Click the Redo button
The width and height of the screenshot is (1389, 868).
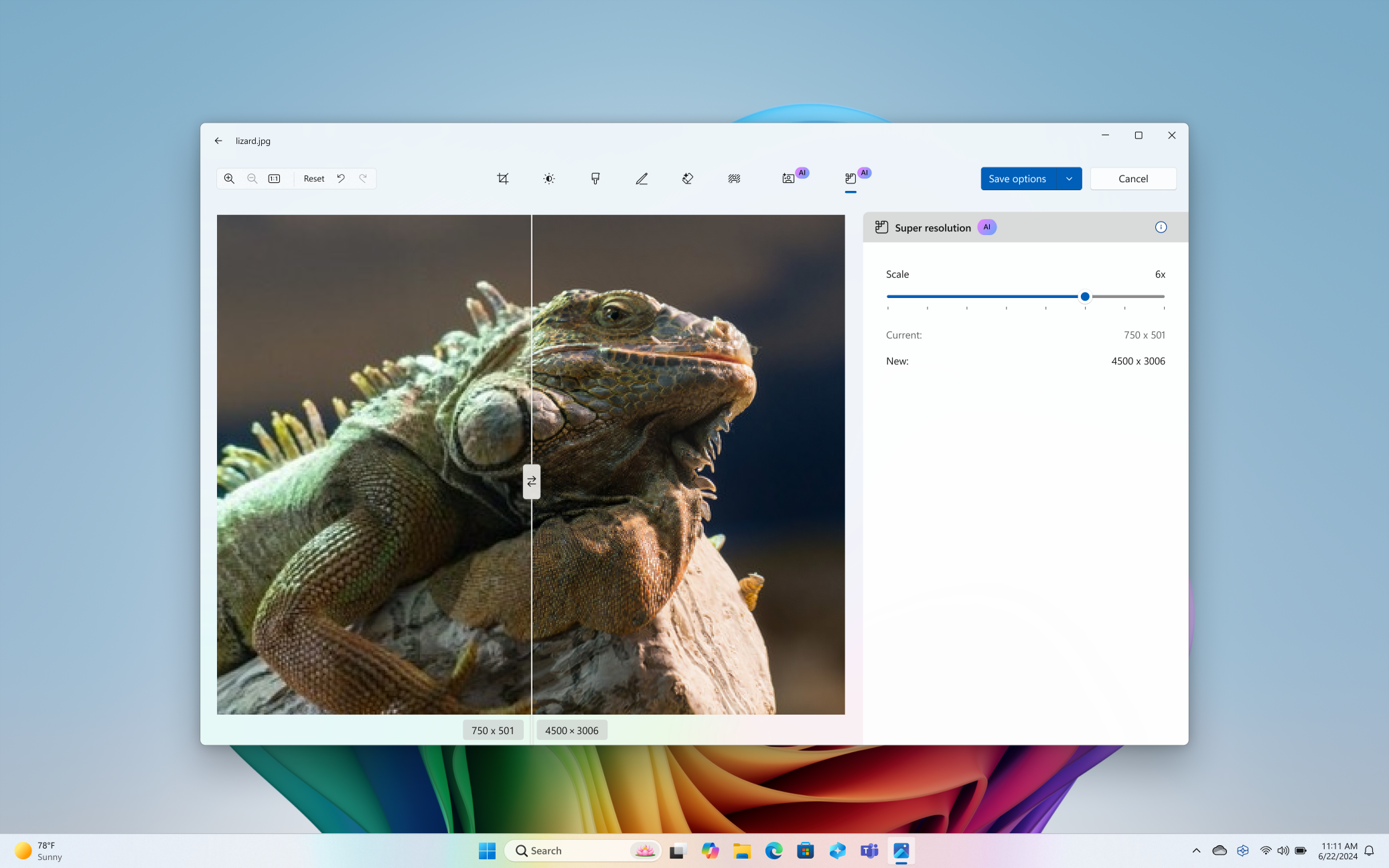coord(363,178)
